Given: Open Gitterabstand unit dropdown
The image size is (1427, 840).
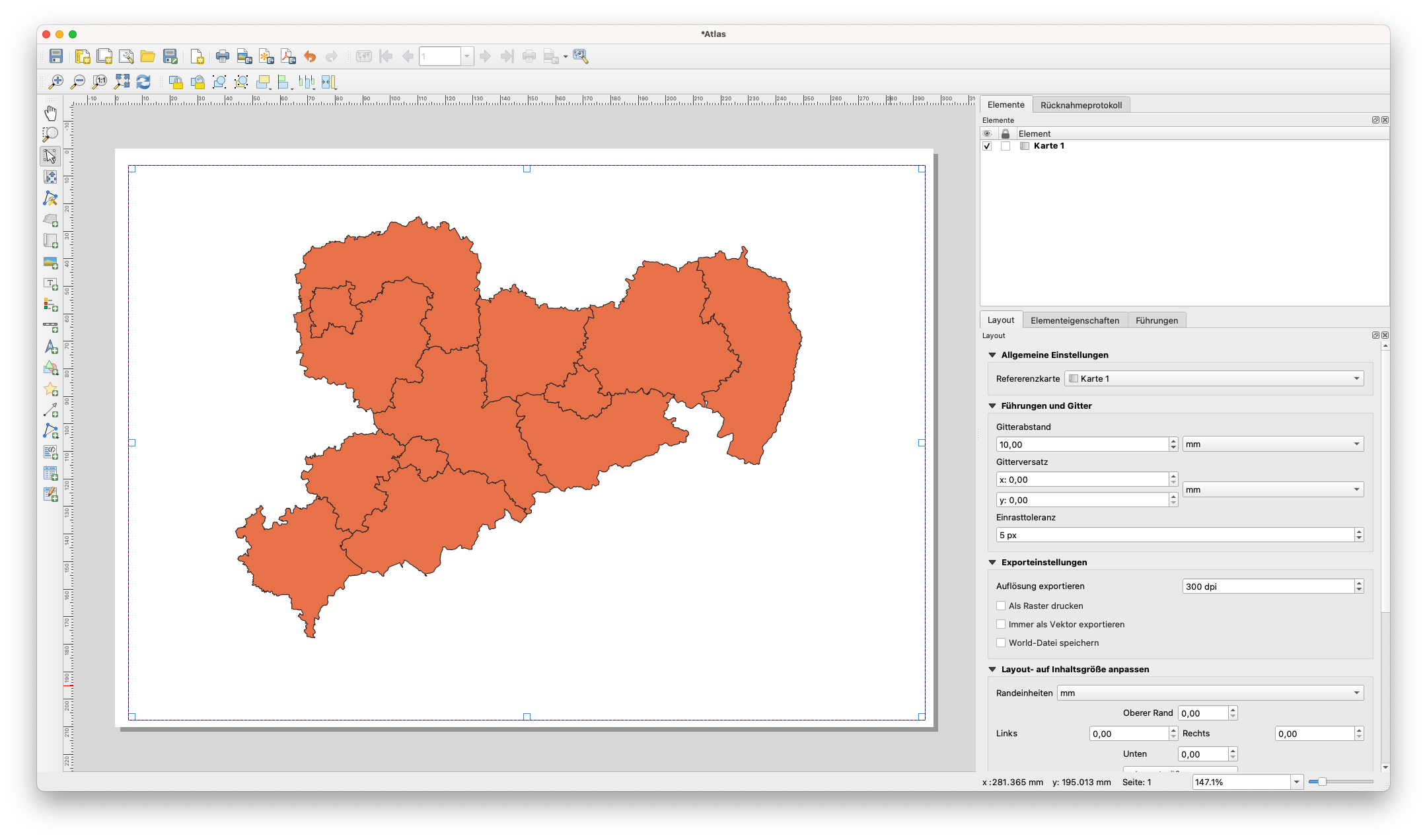Looking at the screenshot, I should pos(1273,444).
